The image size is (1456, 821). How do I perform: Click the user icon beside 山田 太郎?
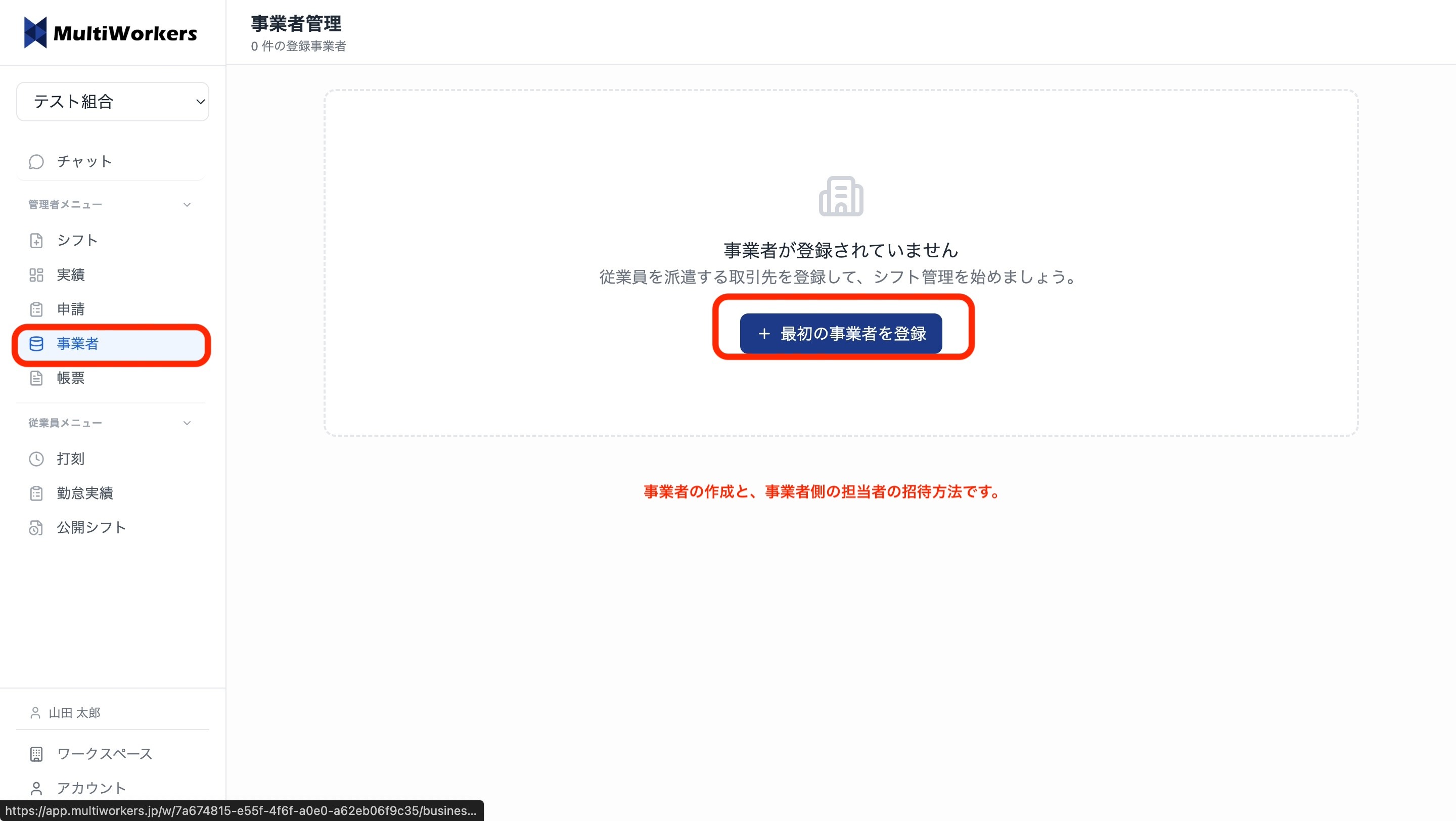(x=35, y=713)
